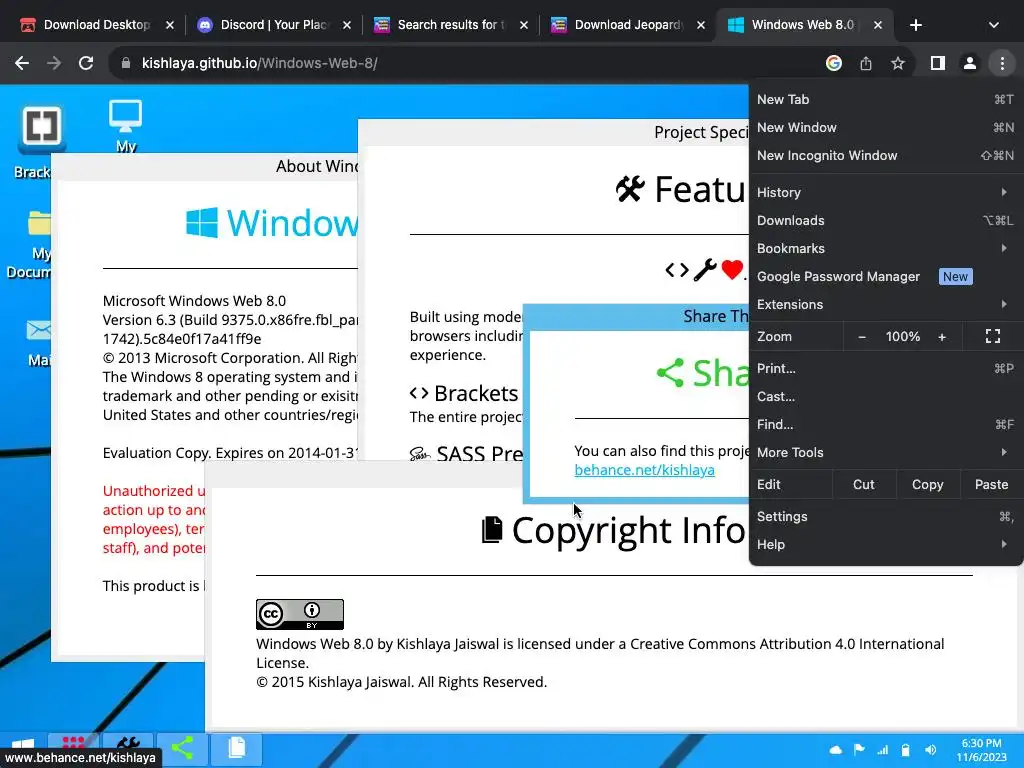The height and width of the screenshot is (768, 1024).
Task: Click the flag icon in system tray
Action: click(859, 750)
